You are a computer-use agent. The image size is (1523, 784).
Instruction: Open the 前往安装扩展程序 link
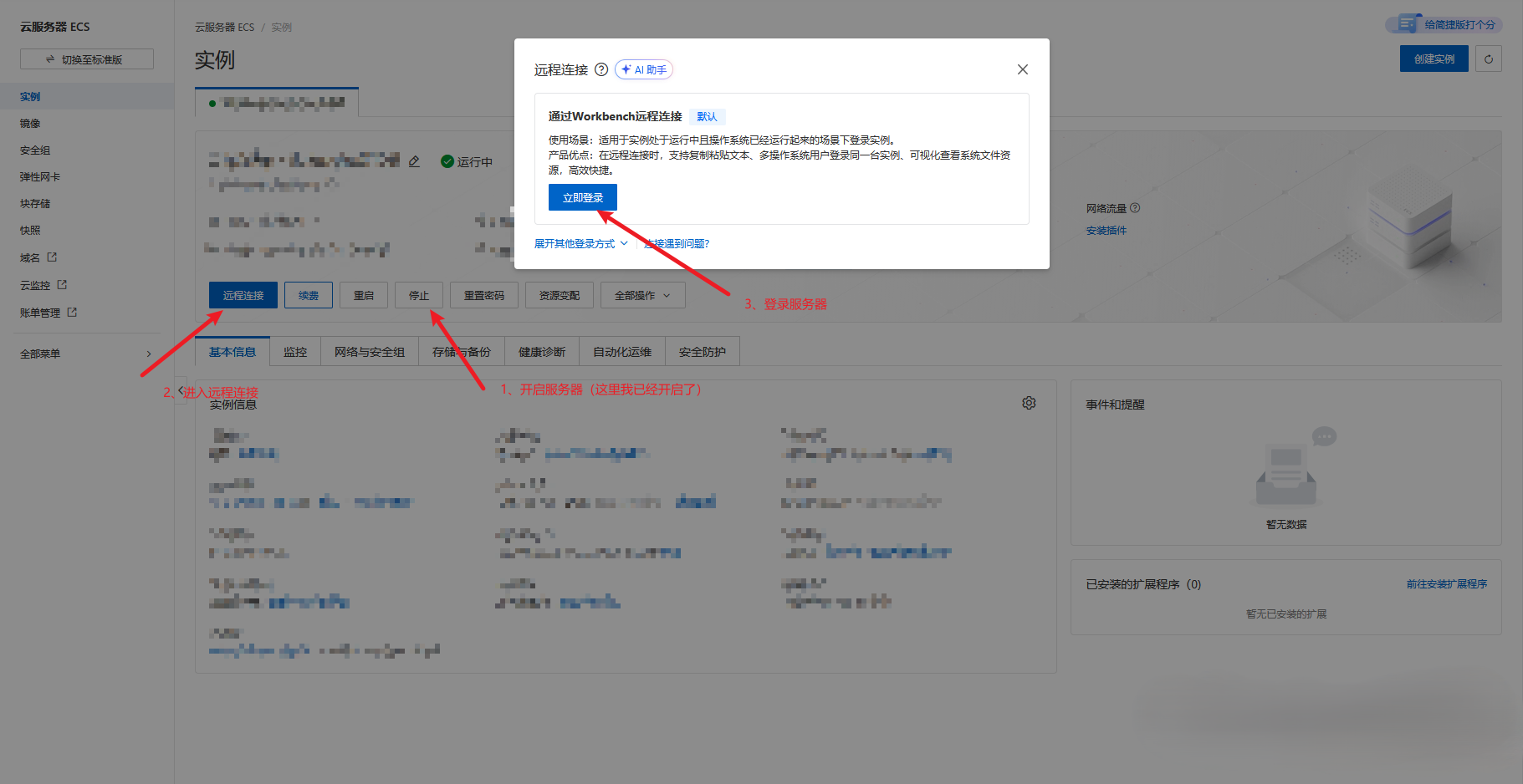1447,583
